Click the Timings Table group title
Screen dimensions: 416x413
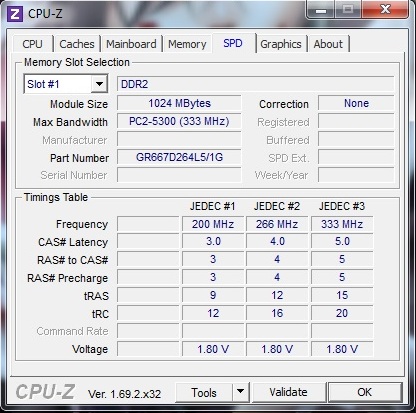coord(56,197)
